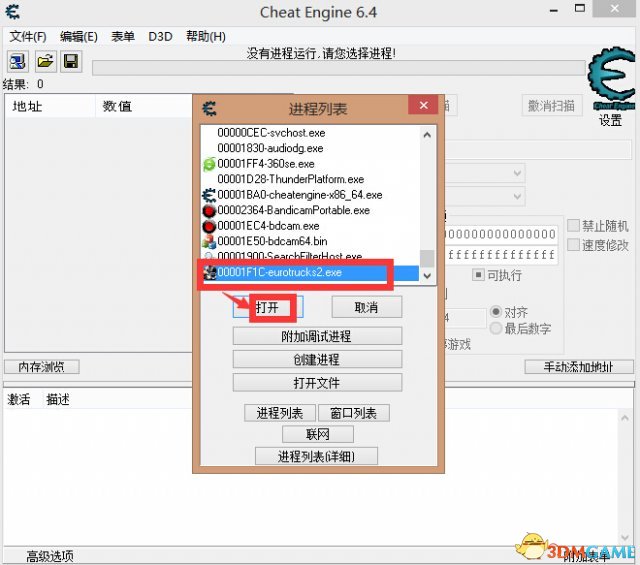Click the address list scroll-up arrow
Viewport: 640px width, 565px height.
tap(624, 418)
